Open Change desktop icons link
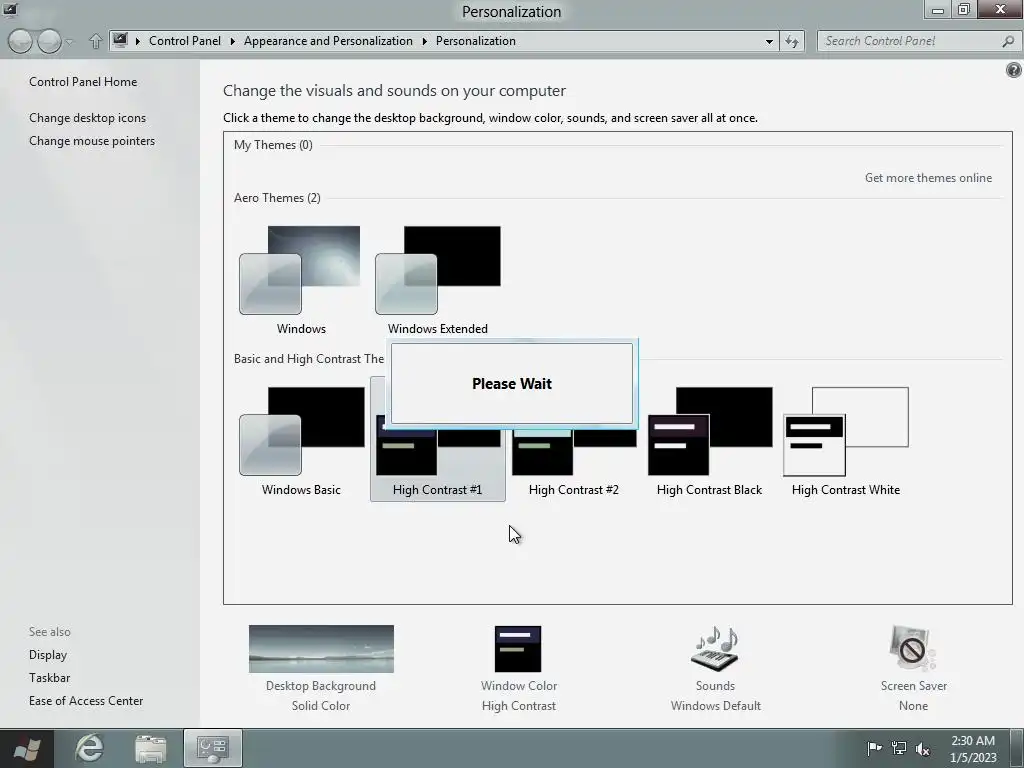Image resolution: width=1024 pixels, height=768 pixels. tap(88, 118)
